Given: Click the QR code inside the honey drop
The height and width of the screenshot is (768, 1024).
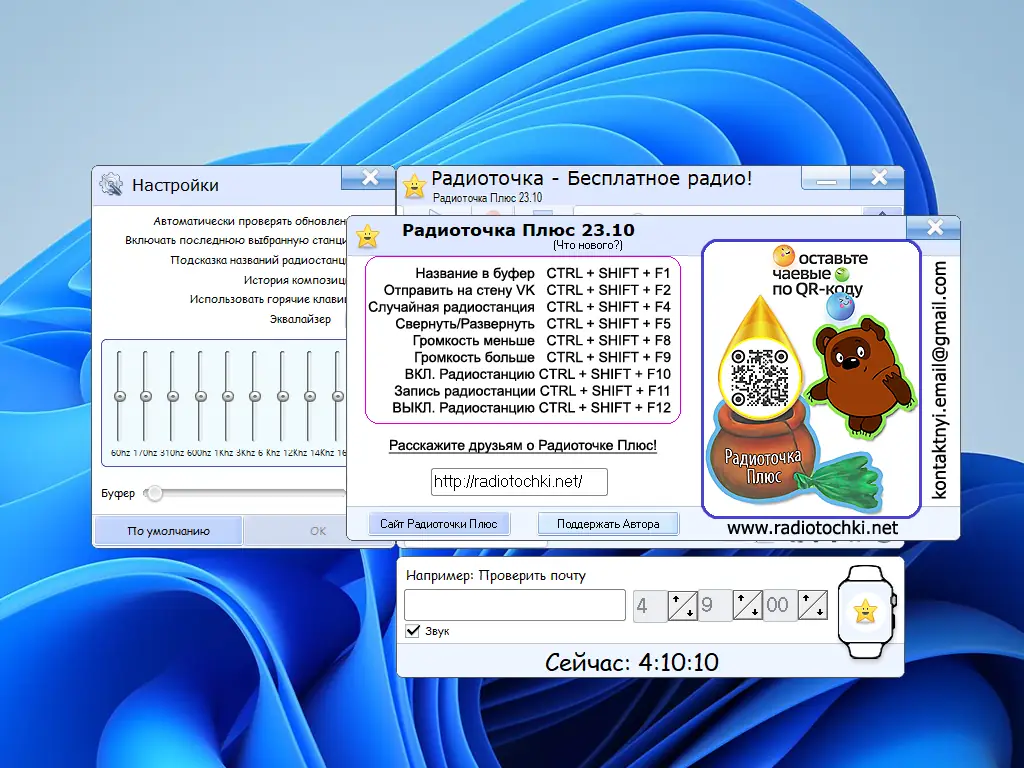Looking at the screenshot, I should point(760,377).
